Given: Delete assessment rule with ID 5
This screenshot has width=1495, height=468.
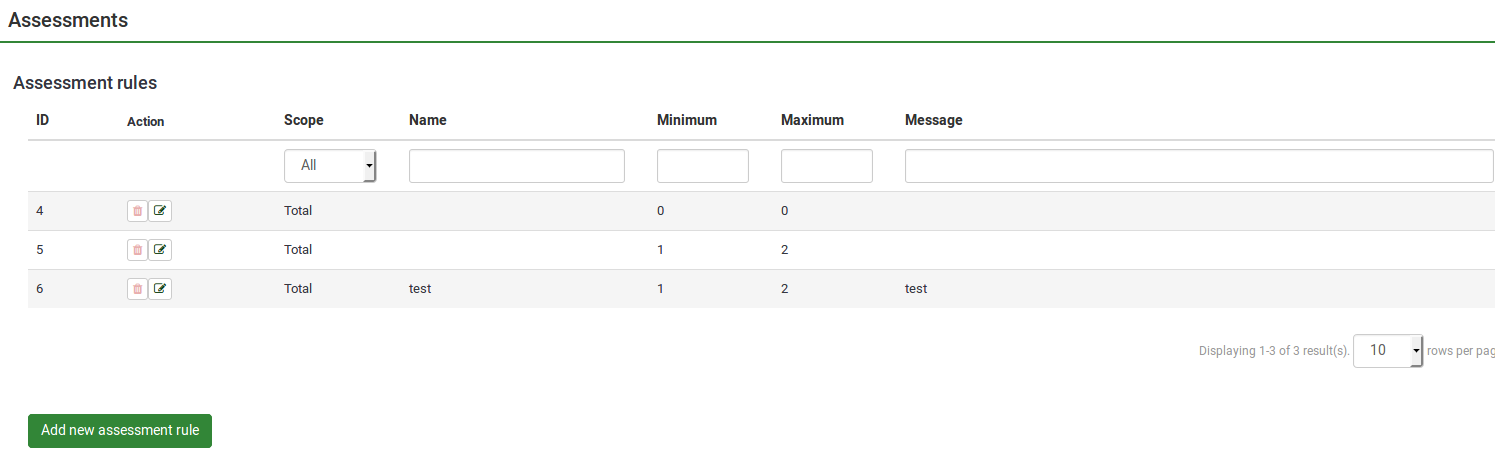Looking at the screenshot, I should (137, 250).
